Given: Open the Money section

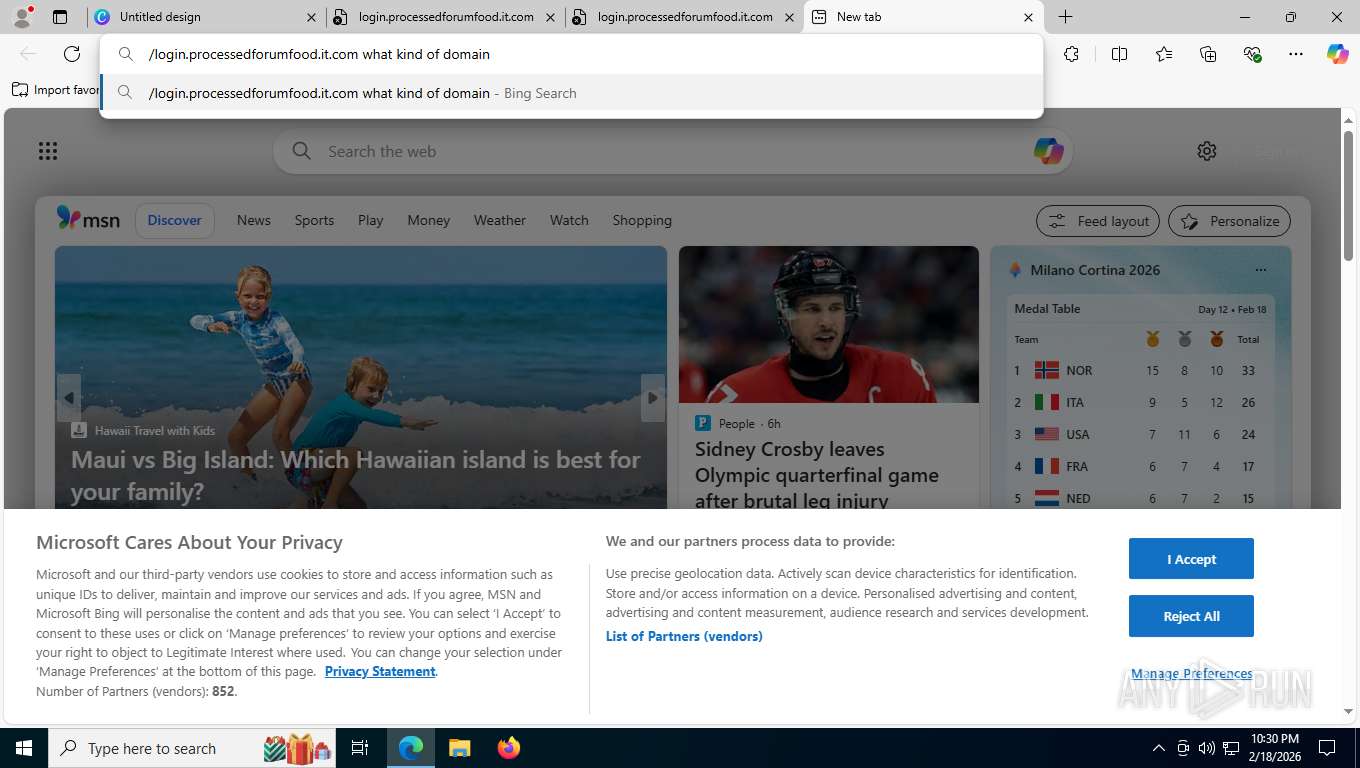Looking at the screenshot, I should coord(429,220).
